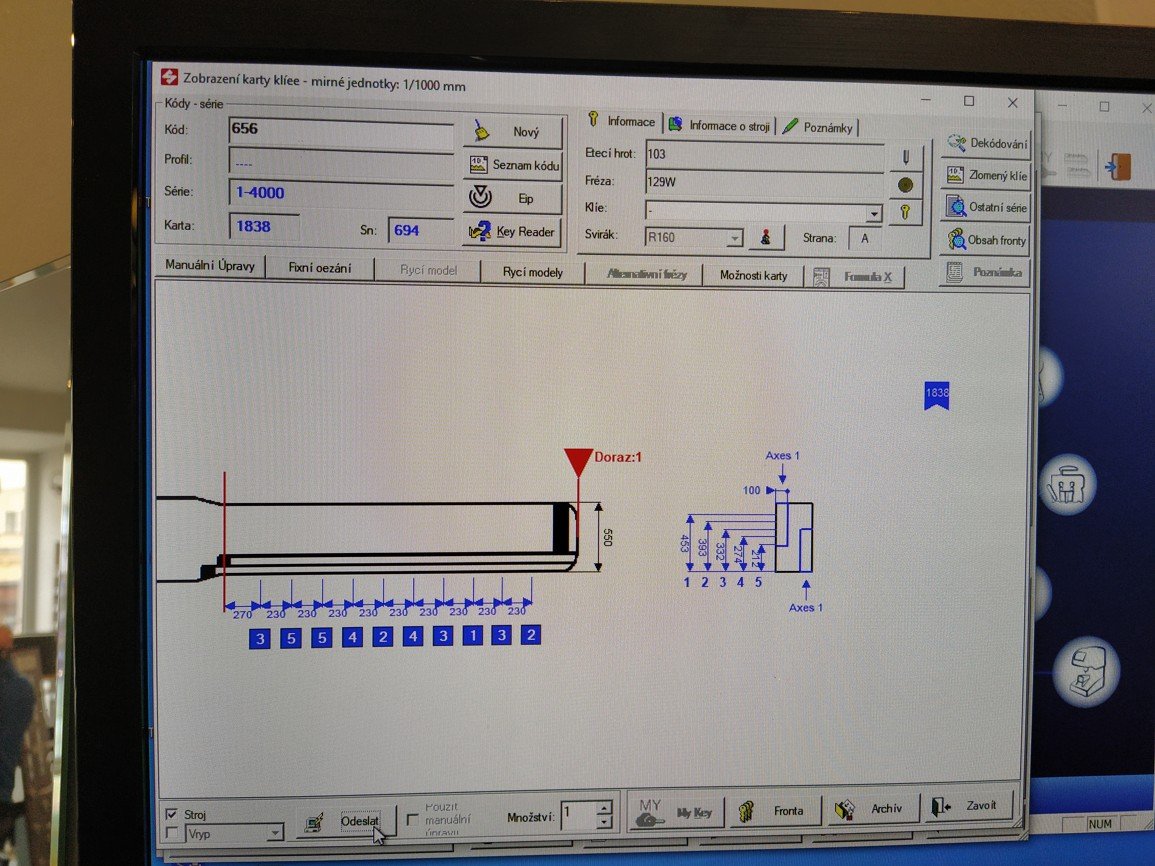Show Obsah fronty queue contents
The image size is (1155, 866).
(986, 241)
